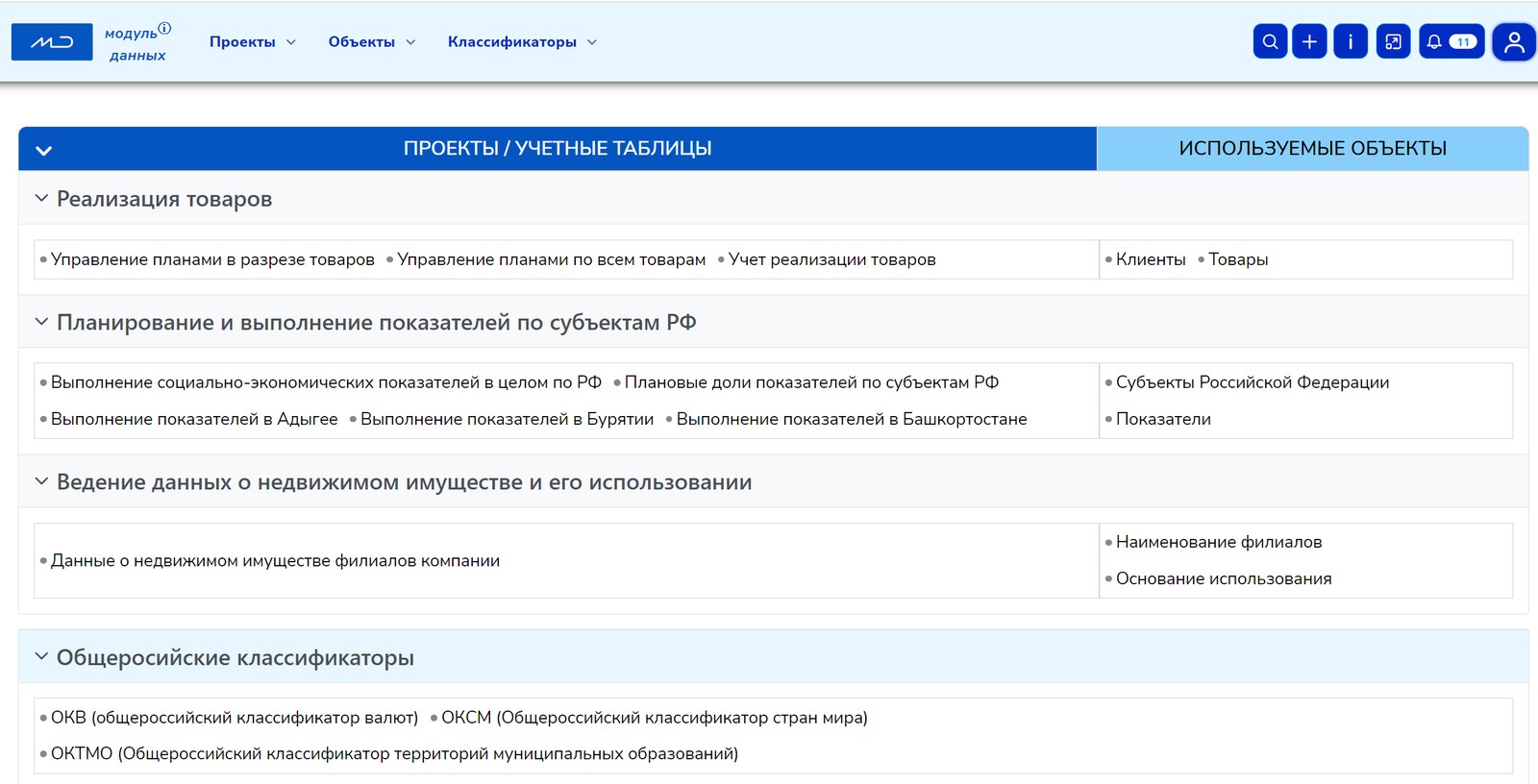Screen dimensions: 1538x784
Task: Collapse Ведение данных о недвижимом имуществе section
Action: [41, 480]
